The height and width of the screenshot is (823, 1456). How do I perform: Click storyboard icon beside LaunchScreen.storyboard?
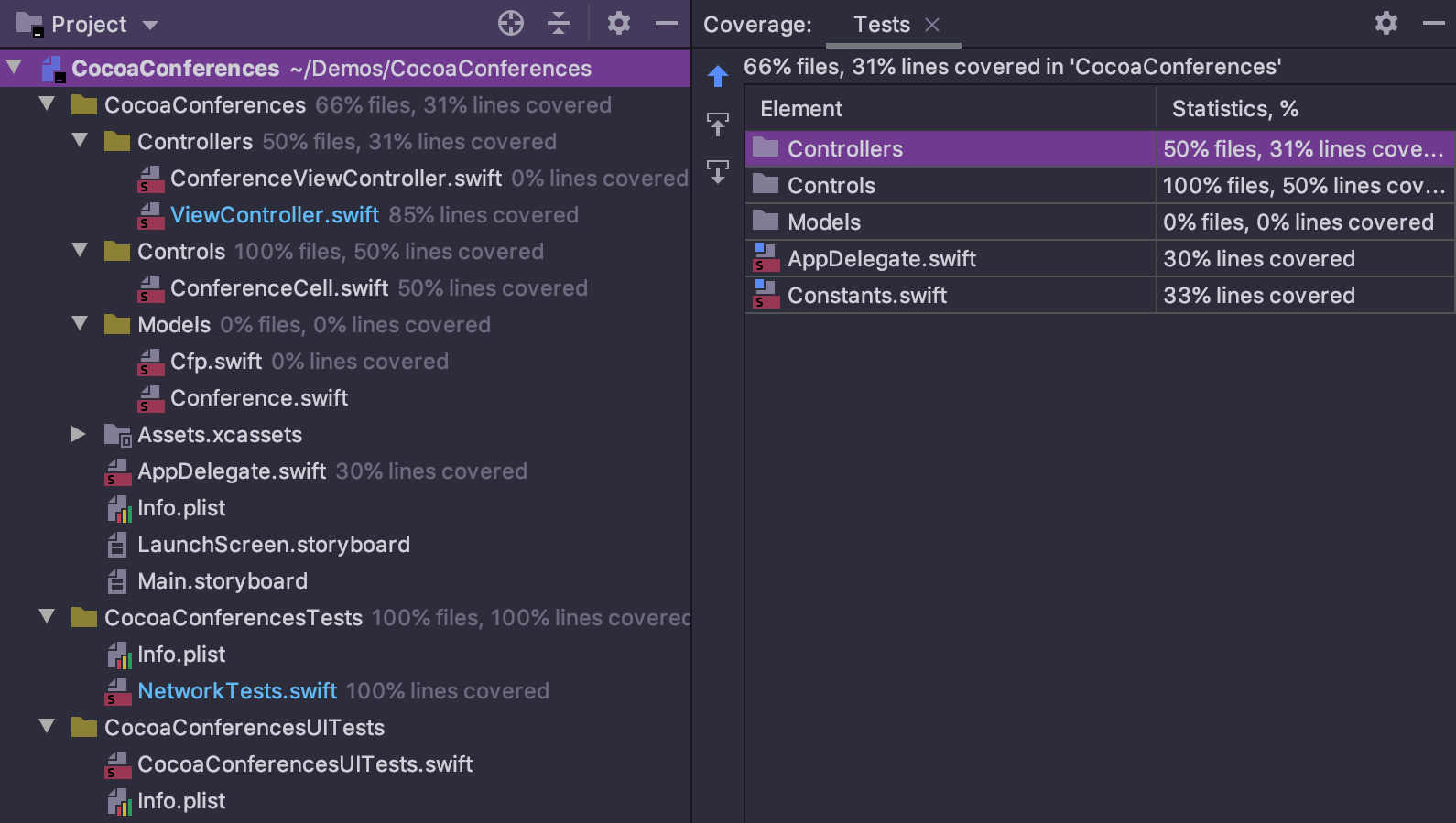click(x=117, y=545)
